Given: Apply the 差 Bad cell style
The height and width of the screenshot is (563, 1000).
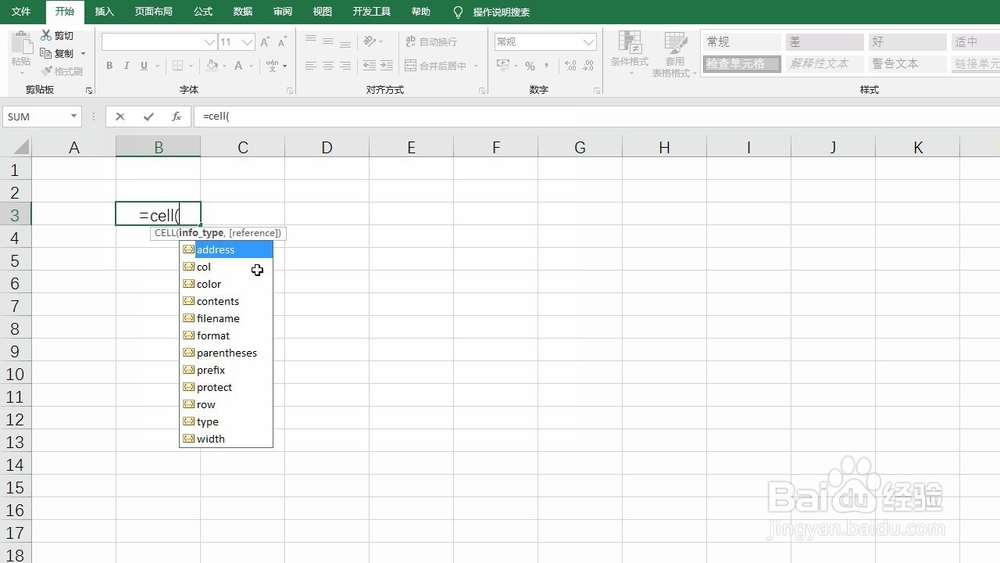Looking at the screenshot, I should [x=824, y=41].
